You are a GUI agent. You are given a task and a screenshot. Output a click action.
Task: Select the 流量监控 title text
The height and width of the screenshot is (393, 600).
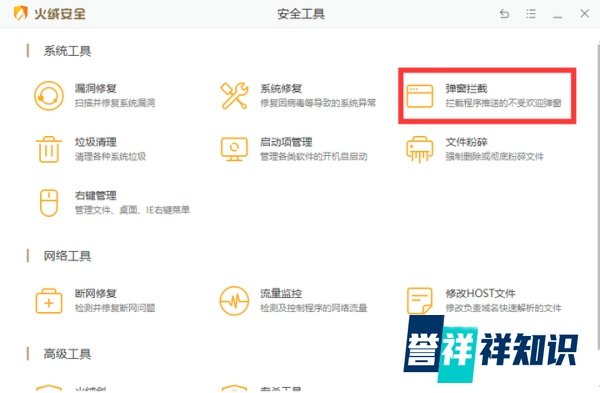tap(281, 294)
